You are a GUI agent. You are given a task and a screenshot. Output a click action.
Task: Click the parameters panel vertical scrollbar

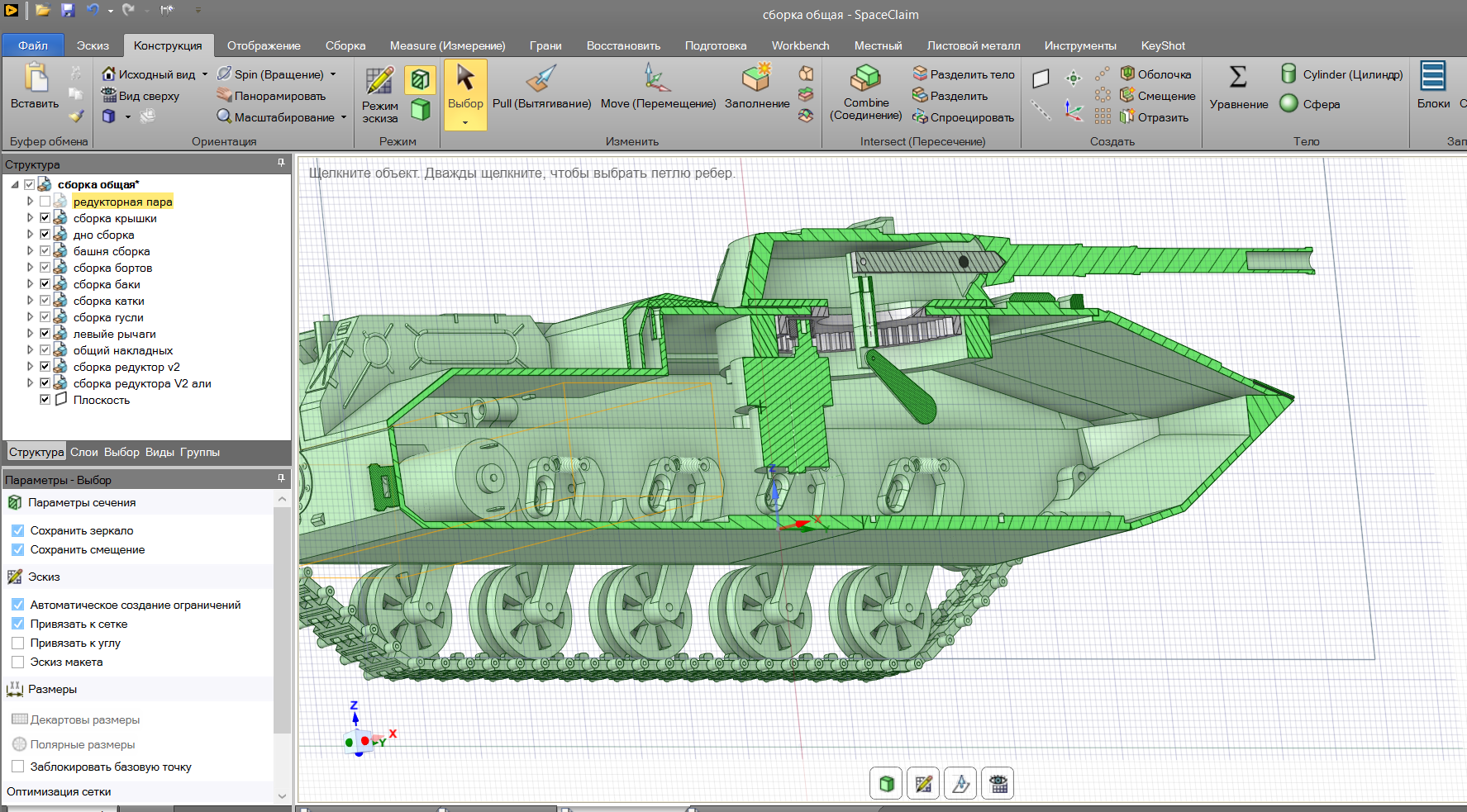(282, 620)
